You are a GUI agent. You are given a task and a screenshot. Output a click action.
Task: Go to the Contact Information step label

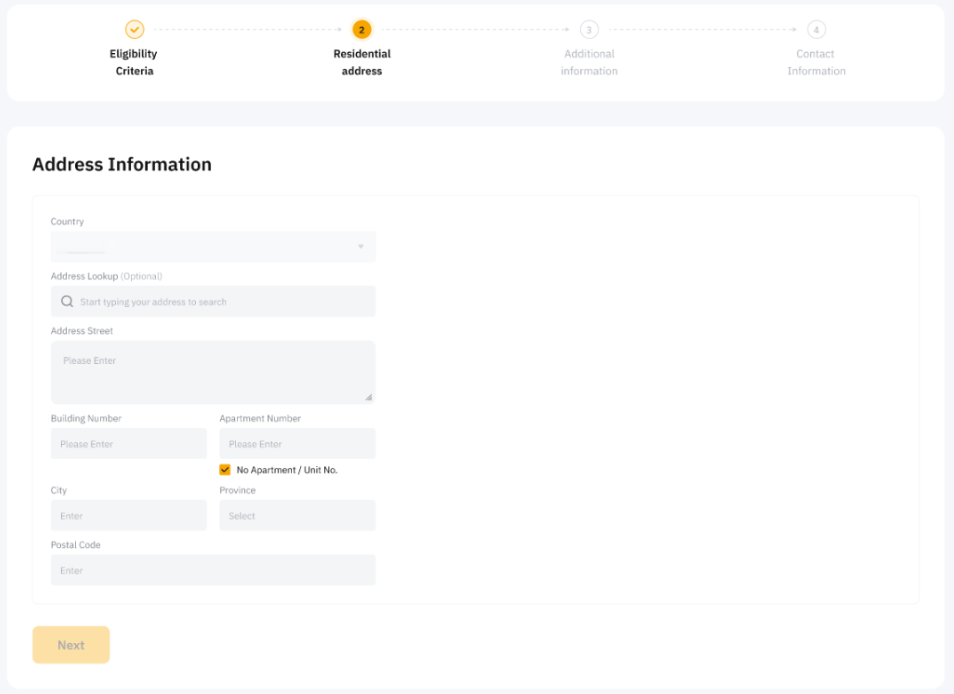pos(816,62)
